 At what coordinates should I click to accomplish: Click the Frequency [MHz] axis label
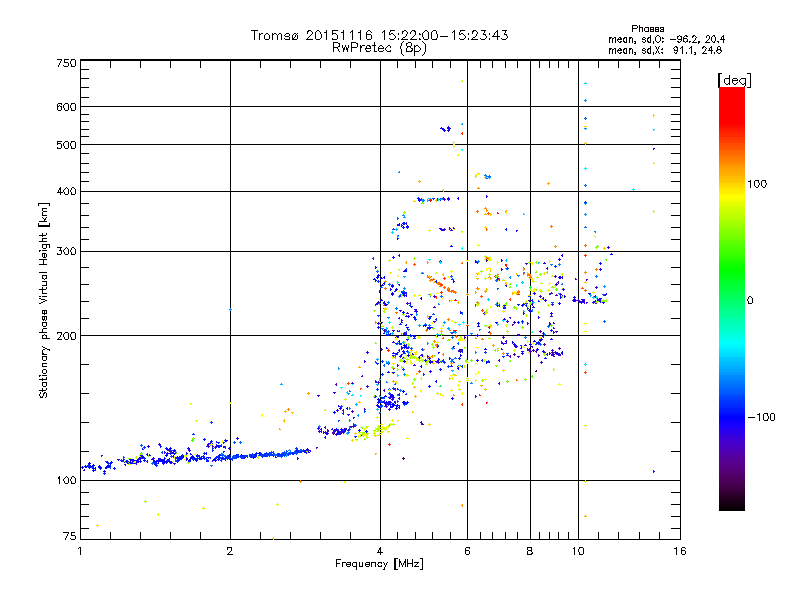coord(379,564)
